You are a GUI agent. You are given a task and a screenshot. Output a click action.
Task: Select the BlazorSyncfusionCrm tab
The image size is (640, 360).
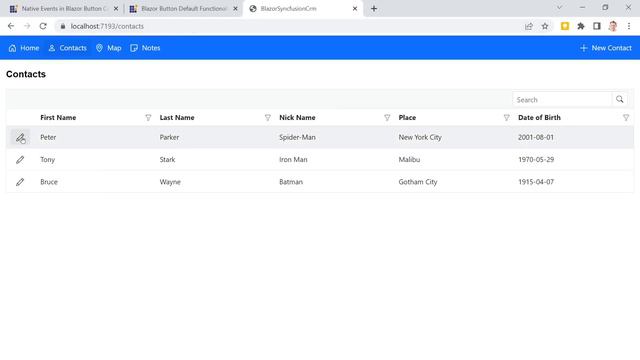[303, 9]
